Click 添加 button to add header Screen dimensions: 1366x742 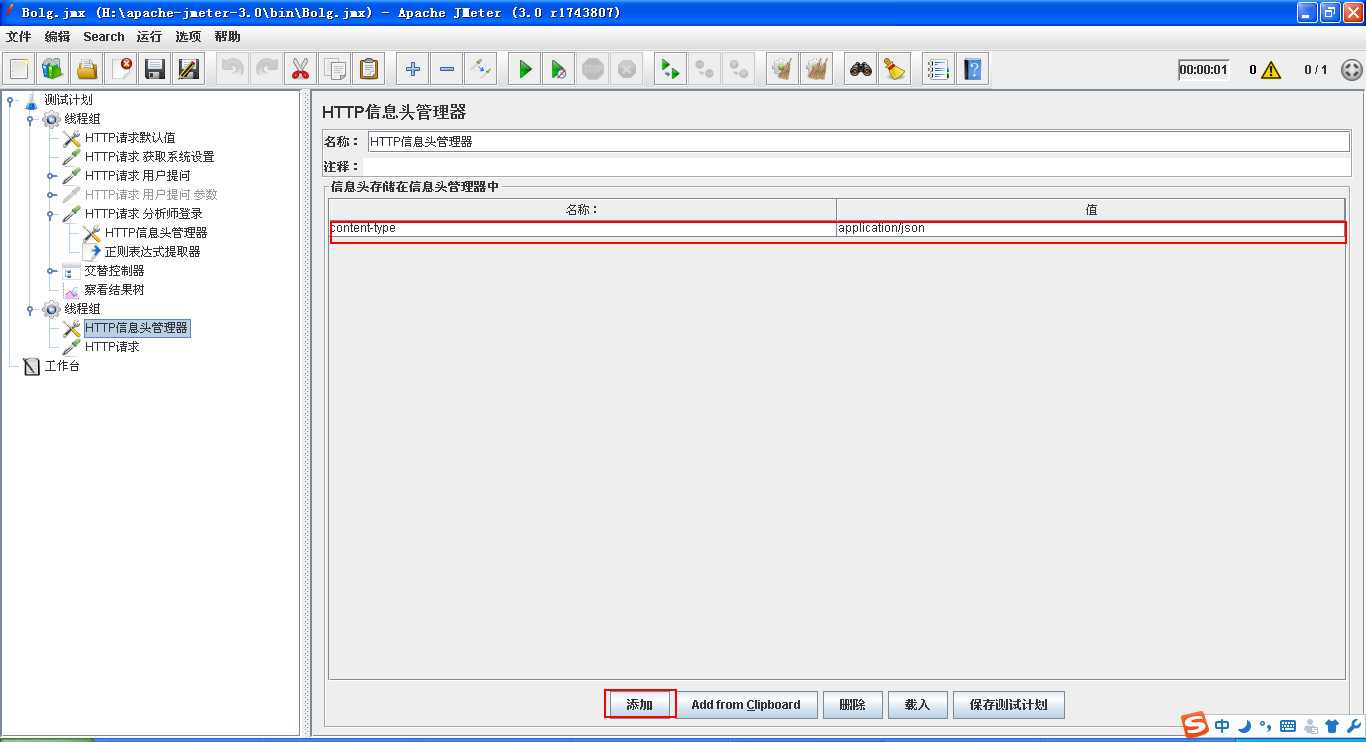click(640, 704)
